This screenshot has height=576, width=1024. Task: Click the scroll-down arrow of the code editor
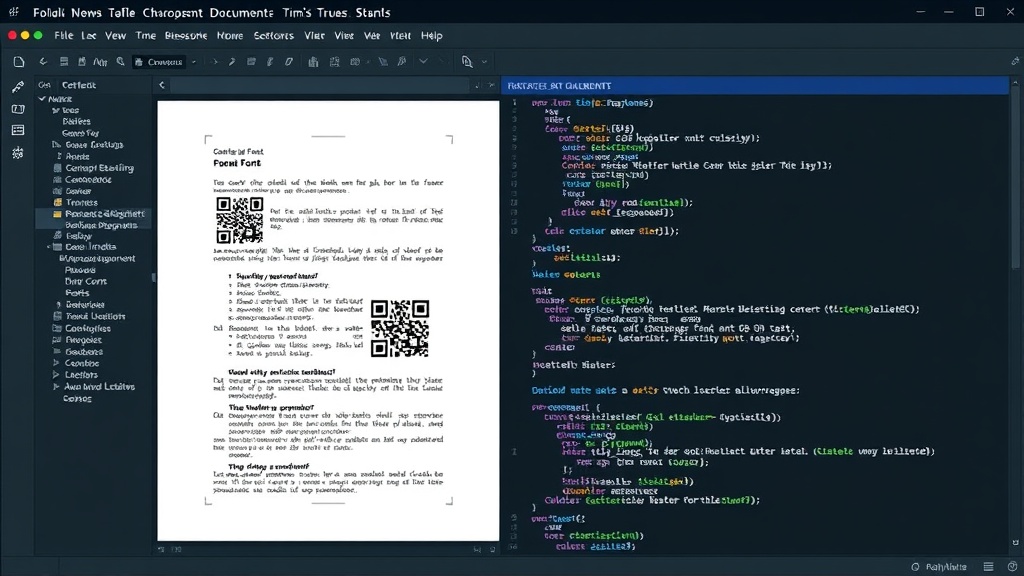click(1016, 543)
